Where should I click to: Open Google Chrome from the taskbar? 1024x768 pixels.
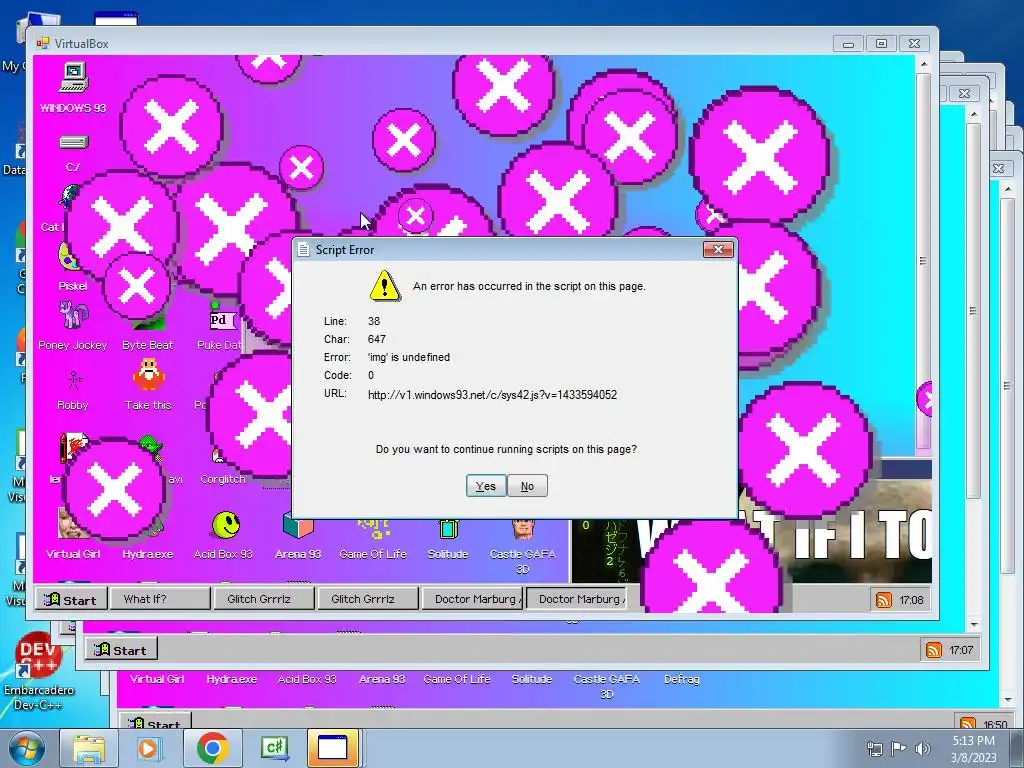212,748
